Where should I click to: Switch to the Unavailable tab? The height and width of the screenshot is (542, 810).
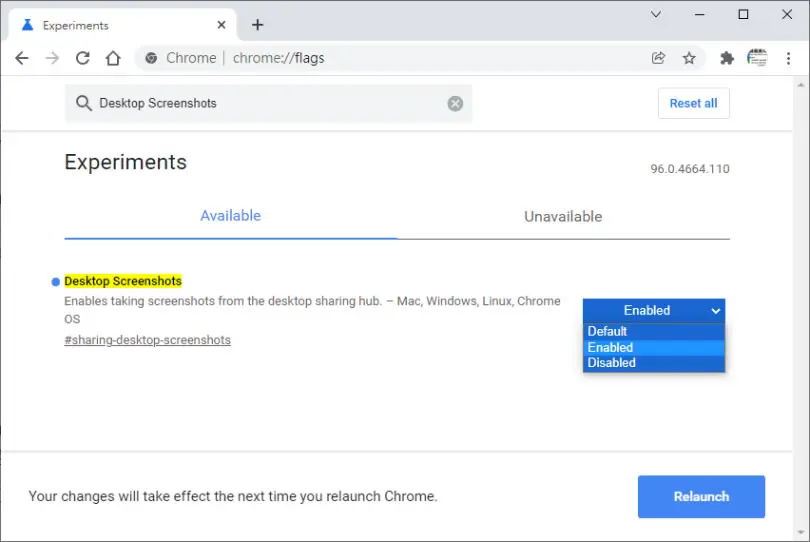click(x=563, y=216)
